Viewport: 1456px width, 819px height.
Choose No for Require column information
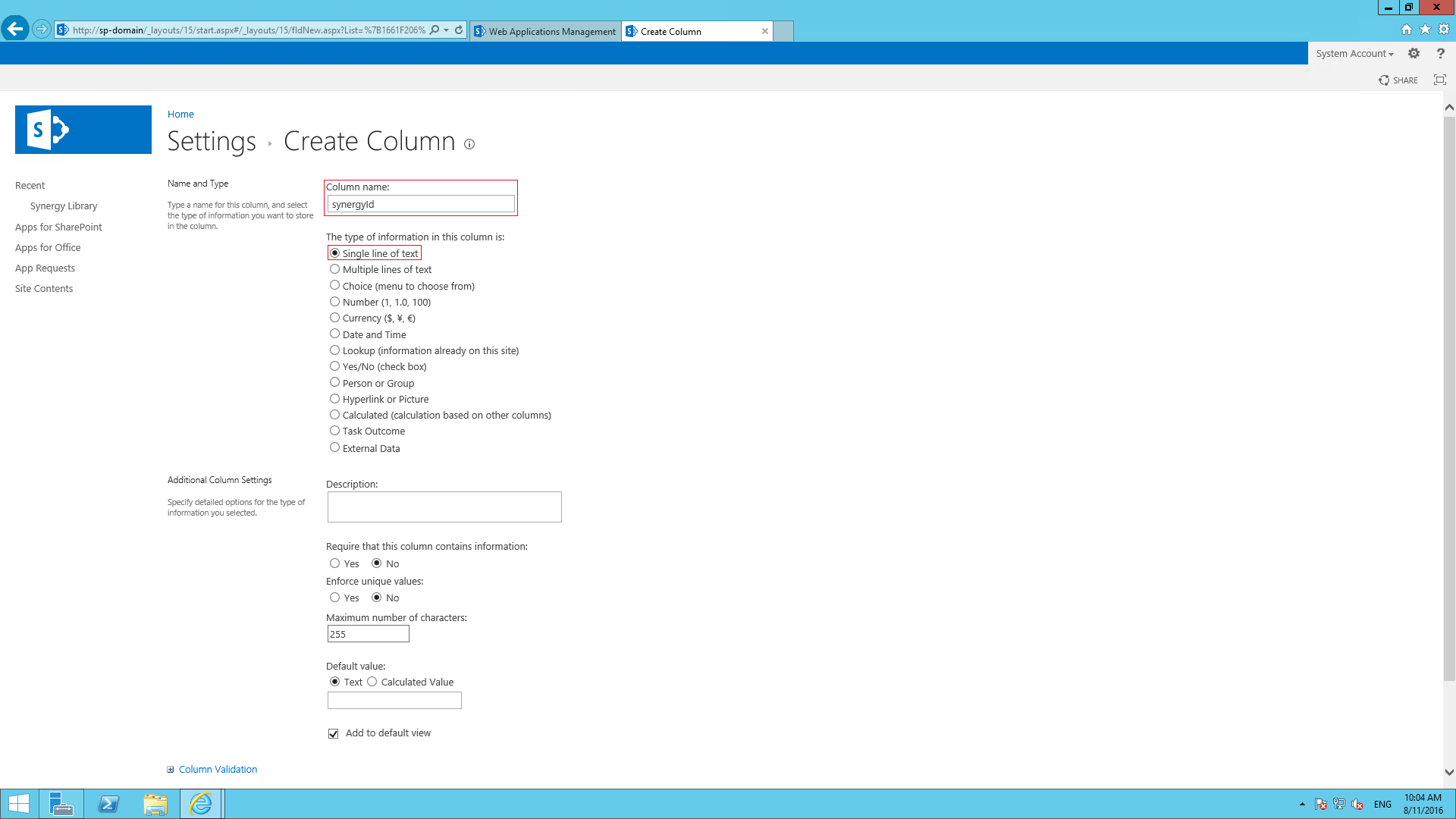[376, 563]
